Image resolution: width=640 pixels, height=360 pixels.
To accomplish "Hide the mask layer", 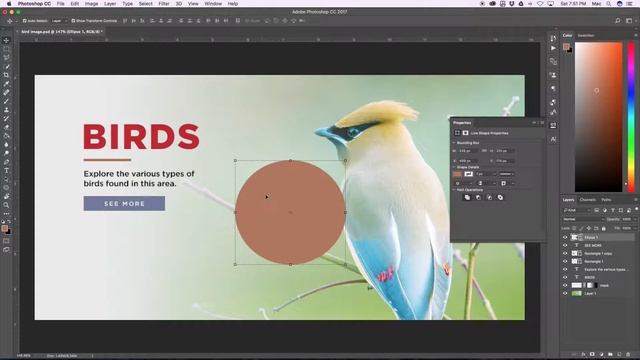I will 565,285.
